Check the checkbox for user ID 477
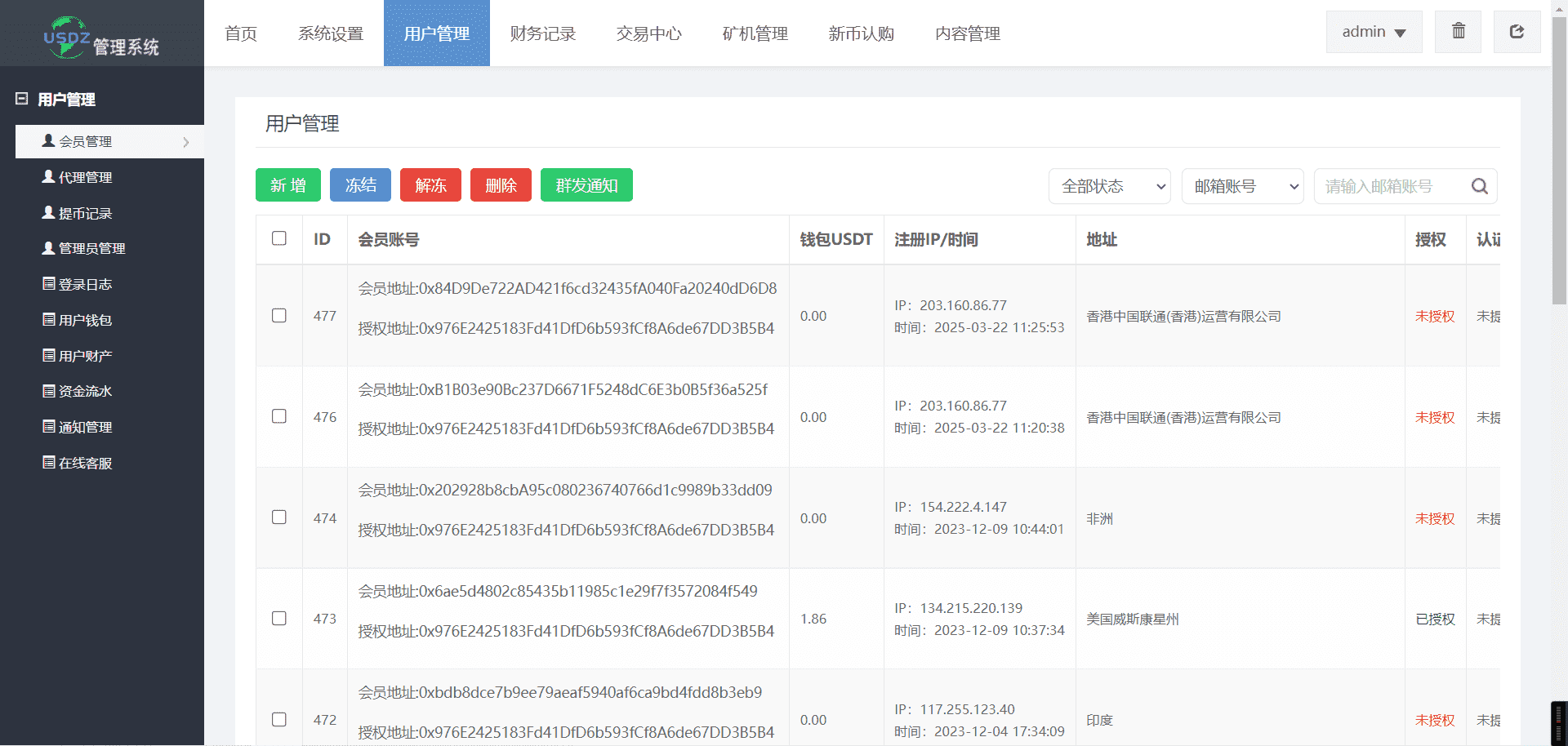 click(x=279, y=316)
